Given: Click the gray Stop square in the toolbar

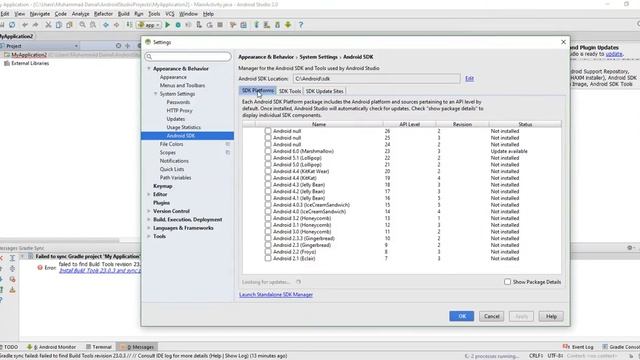Looking at the screenshot, I should tap(220, 25).
